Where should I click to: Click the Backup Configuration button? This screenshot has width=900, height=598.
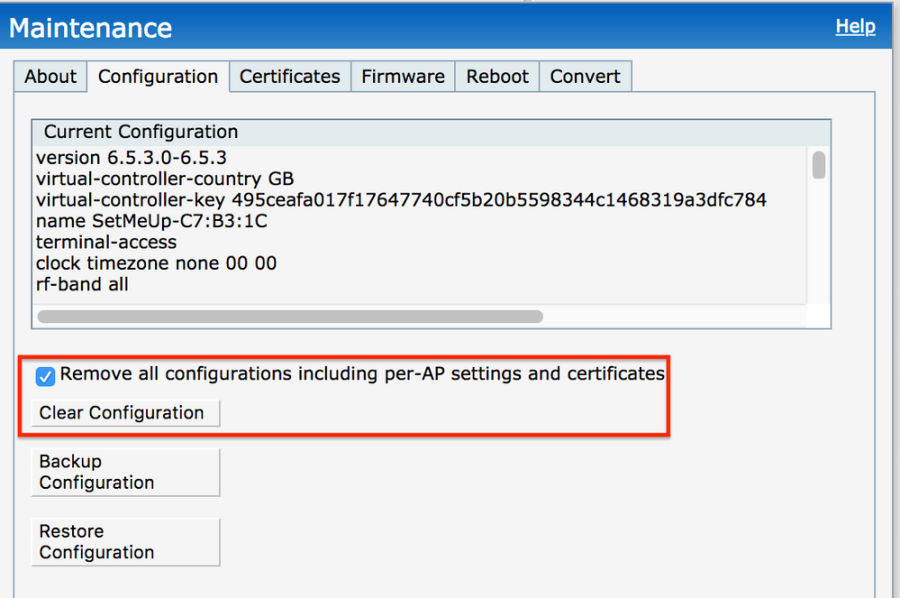click(125, 472)
